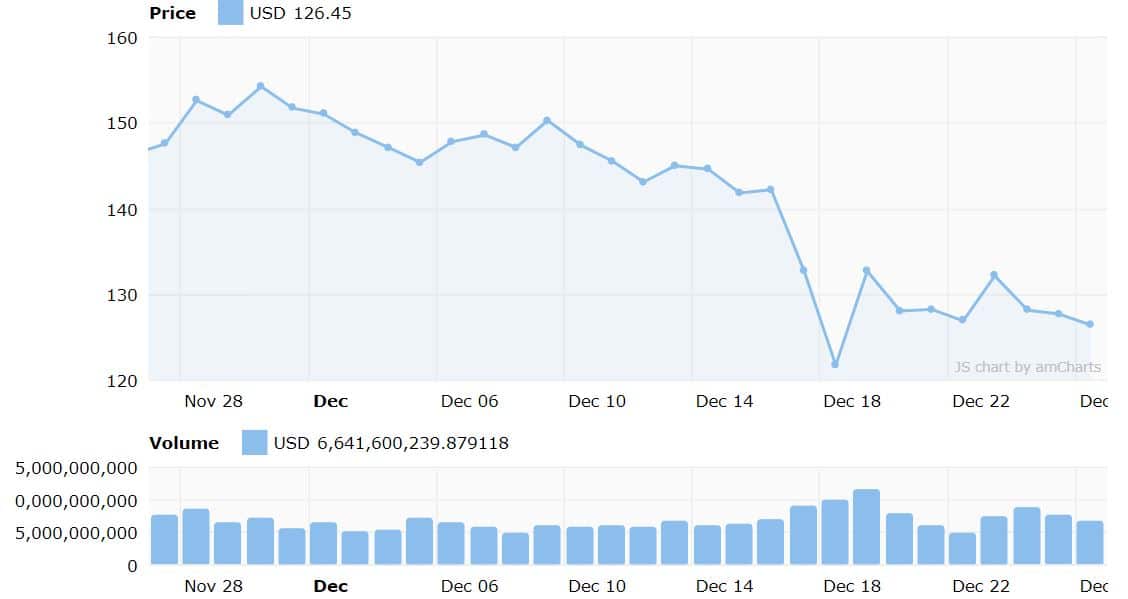Viewport: 1128px width, 599px height.
Task: Open the 'JS chart by amCharts' link
Action: (1027, 367)
